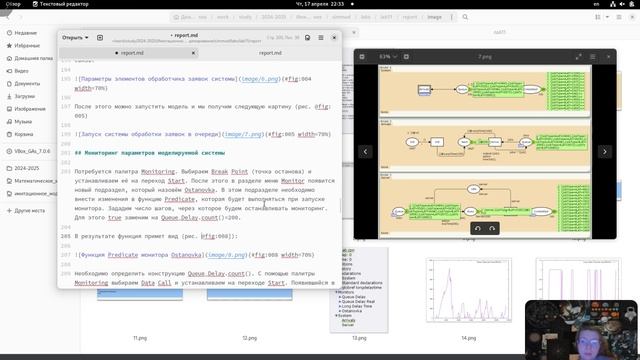The image size is (640, 360).
Task: Open the volume indicator in top bar
Action: [622, 4]
